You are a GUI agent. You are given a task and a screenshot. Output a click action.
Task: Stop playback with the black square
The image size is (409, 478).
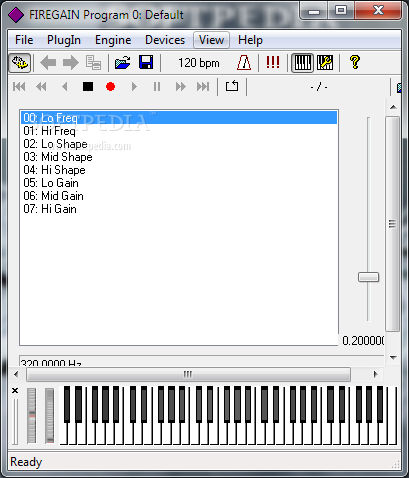pos(88,87)
